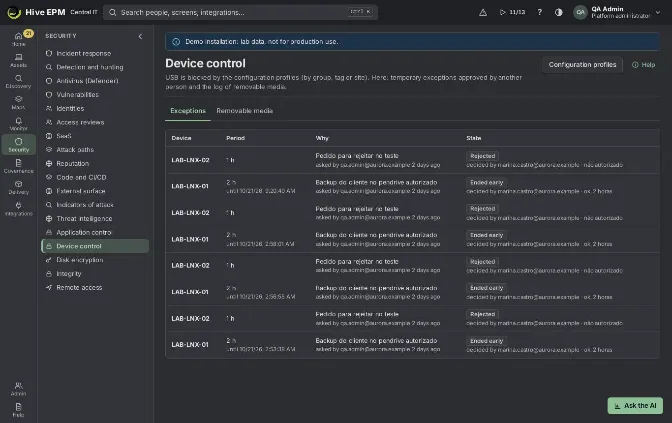Image resolution: width=672 pixels, height=423 pixels.
Task: Open the Monitor bell icon
Action: pyautogui.click(x=18, y=124)
